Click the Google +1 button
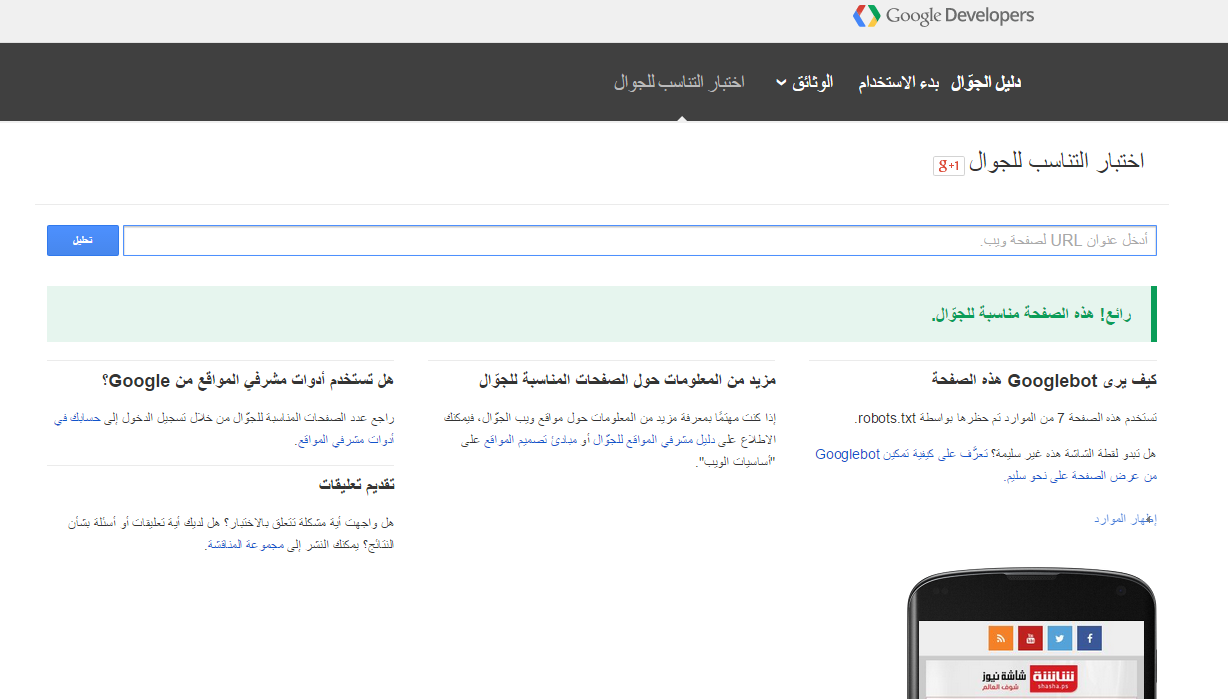This screenshot has width=1228, height=699. tap(948, 165)
